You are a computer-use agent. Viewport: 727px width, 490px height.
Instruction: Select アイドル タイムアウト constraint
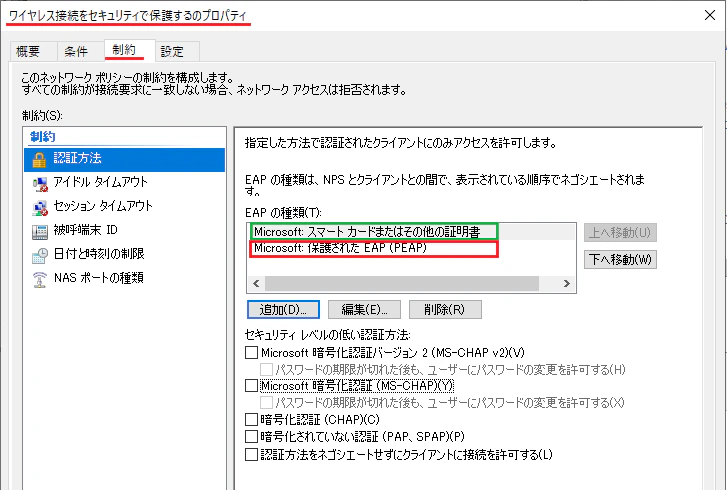[x=124, y=183]
